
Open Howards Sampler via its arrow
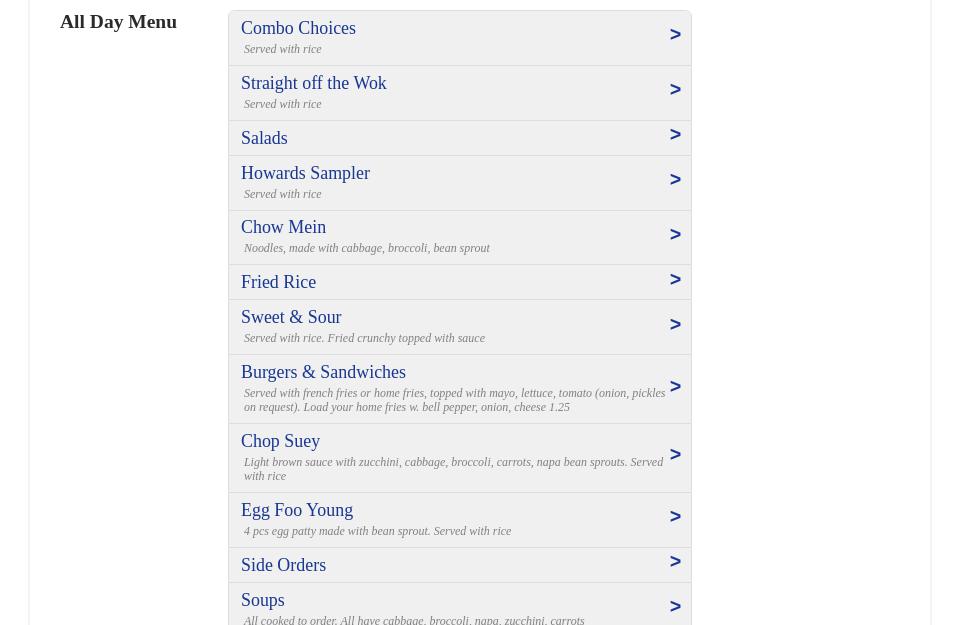(x=675, y=180)
